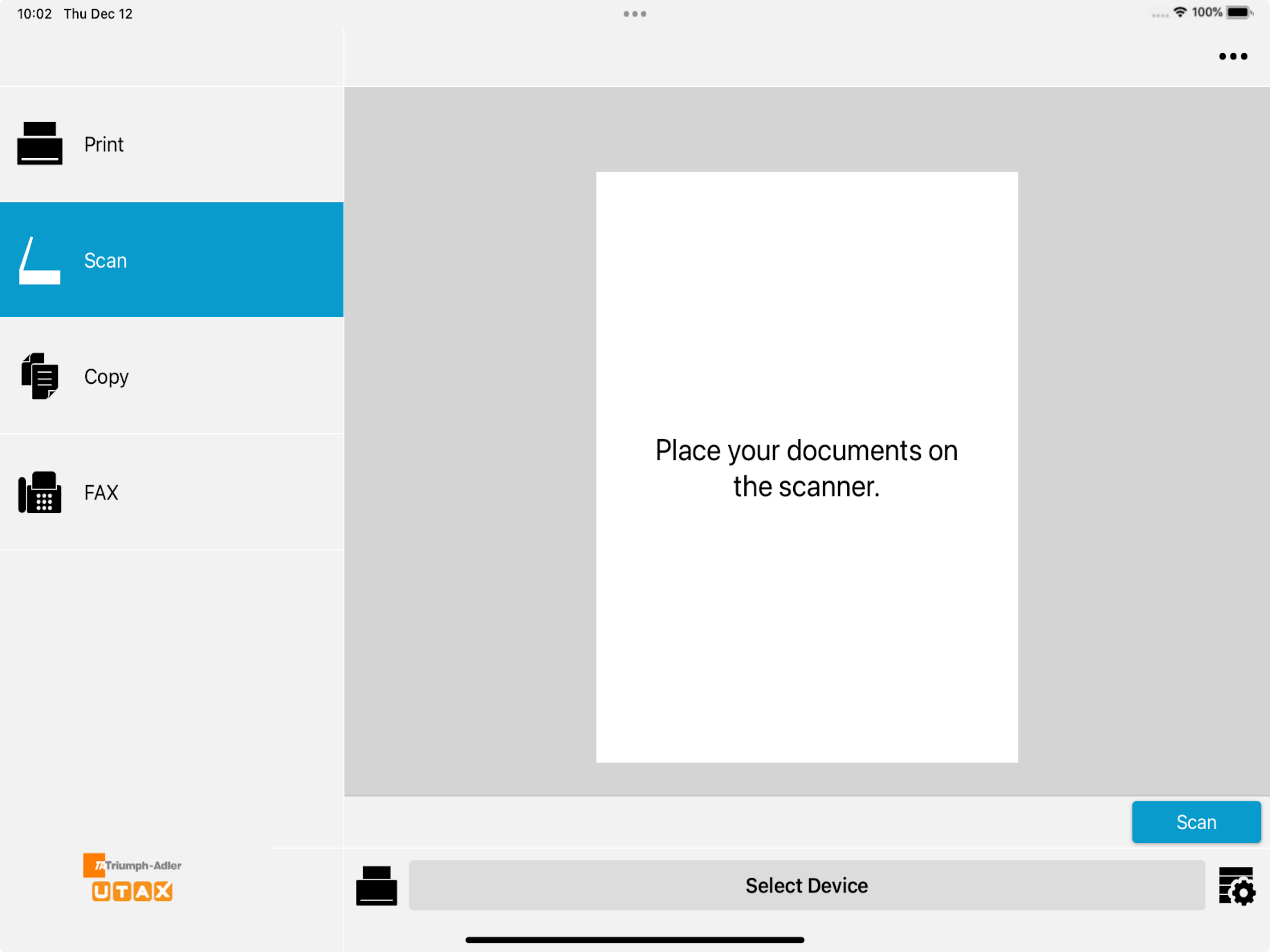Tap the Wi-Fi status icon
The image size is (1270, 952).
pos(1180,12)
